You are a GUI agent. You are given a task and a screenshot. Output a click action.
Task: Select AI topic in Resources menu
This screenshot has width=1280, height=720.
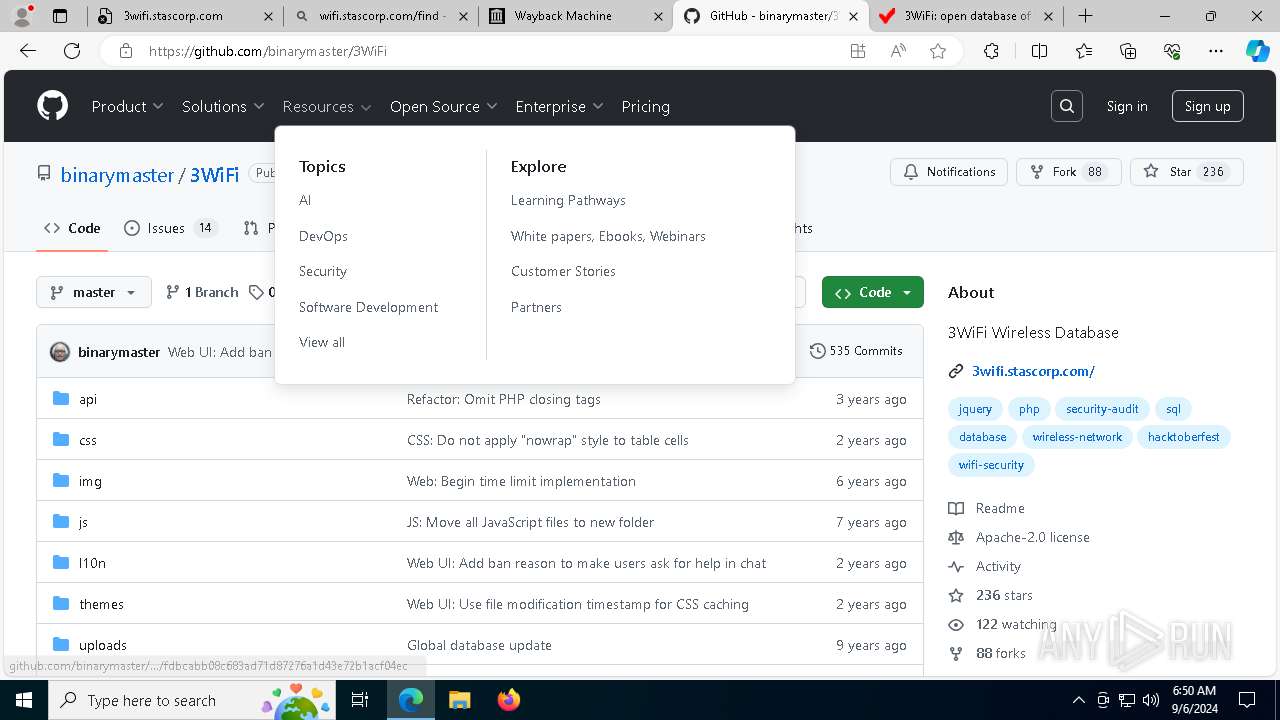tap(305, 200)
